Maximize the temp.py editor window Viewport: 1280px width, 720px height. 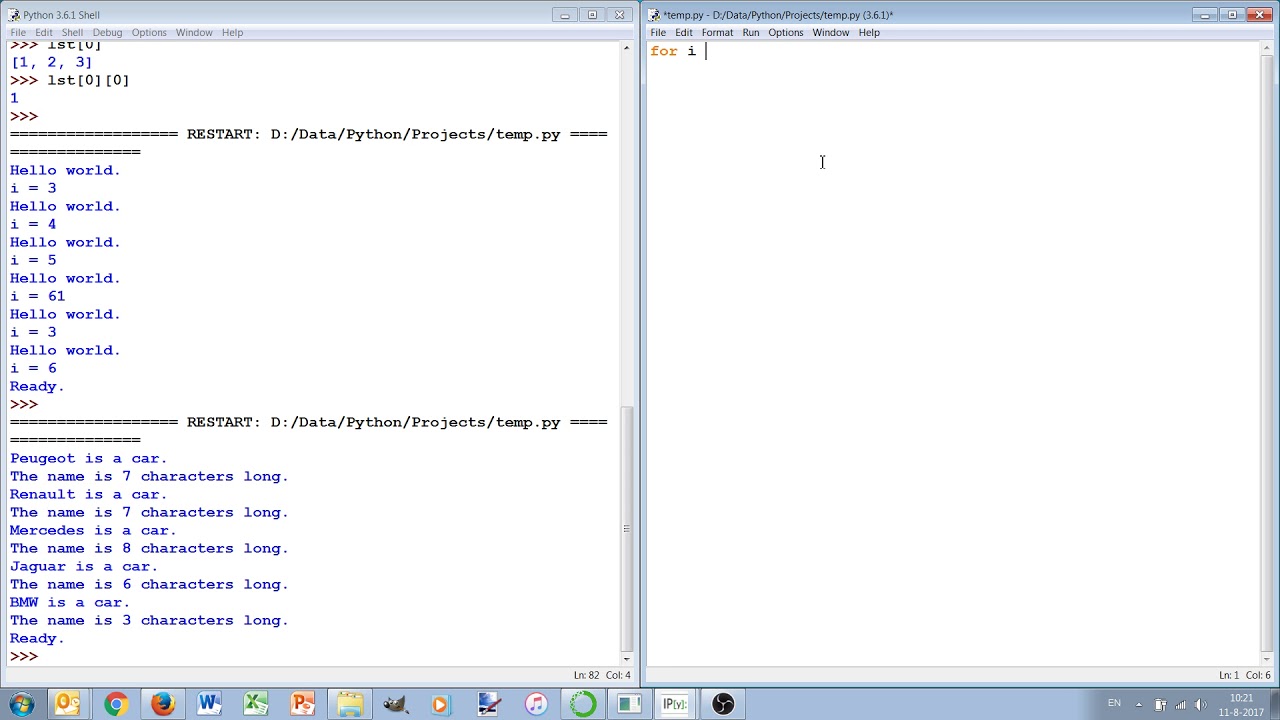click(1232, 15)
